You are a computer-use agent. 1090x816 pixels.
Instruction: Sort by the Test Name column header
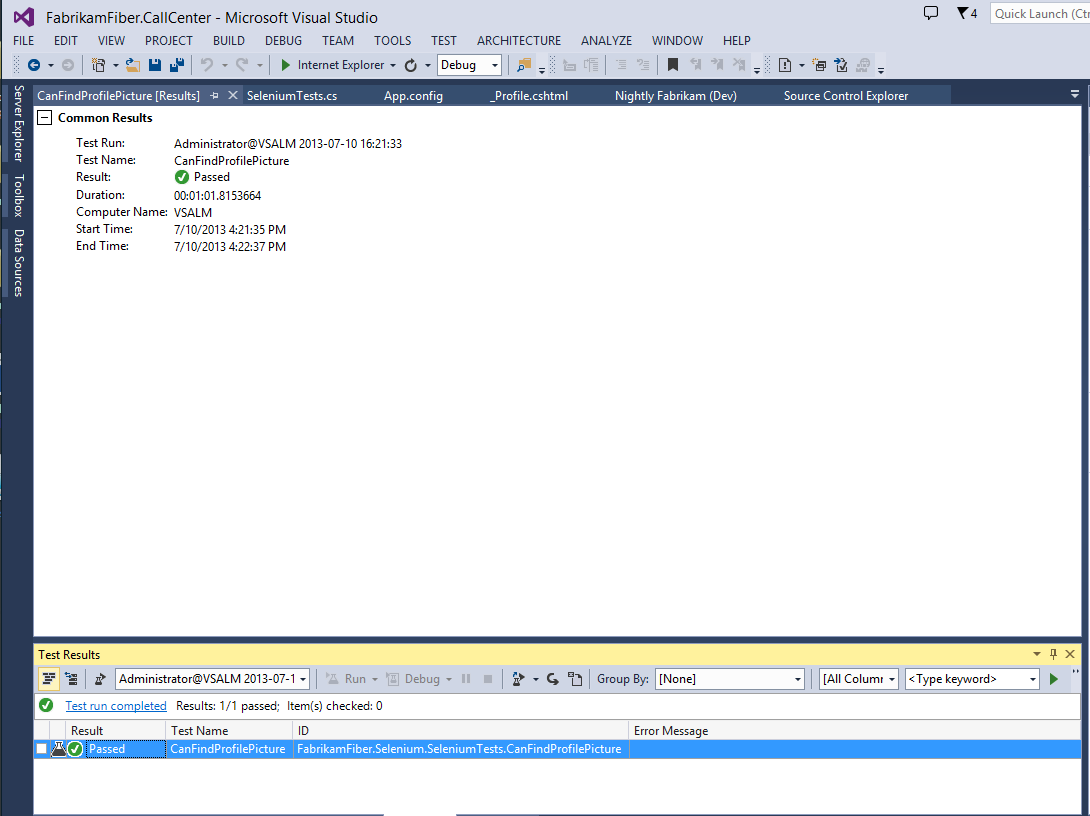tap(230, 731)
